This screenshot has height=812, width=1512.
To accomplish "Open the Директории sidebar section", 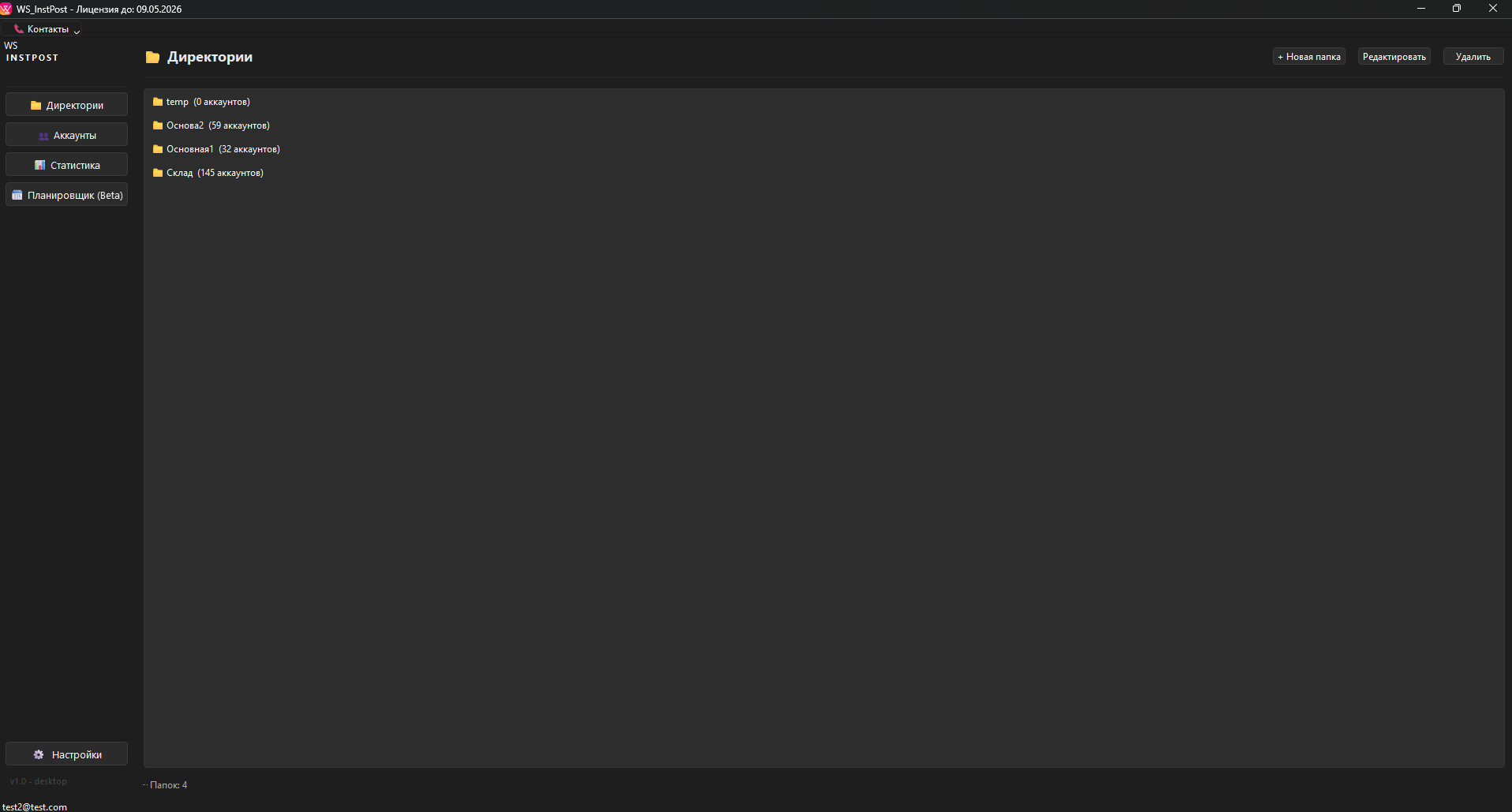I will (x=66, y=105).
